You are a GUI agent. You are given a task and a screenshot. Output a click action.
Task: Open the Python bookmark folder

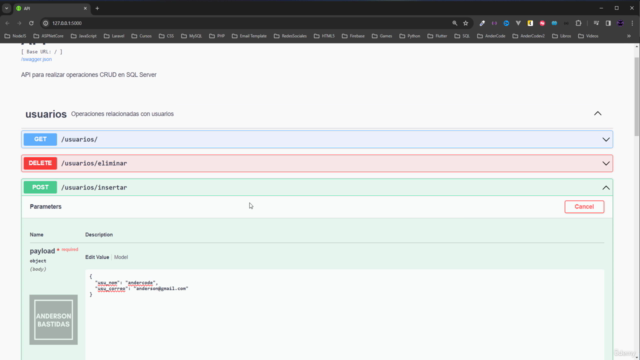(409, 36)
